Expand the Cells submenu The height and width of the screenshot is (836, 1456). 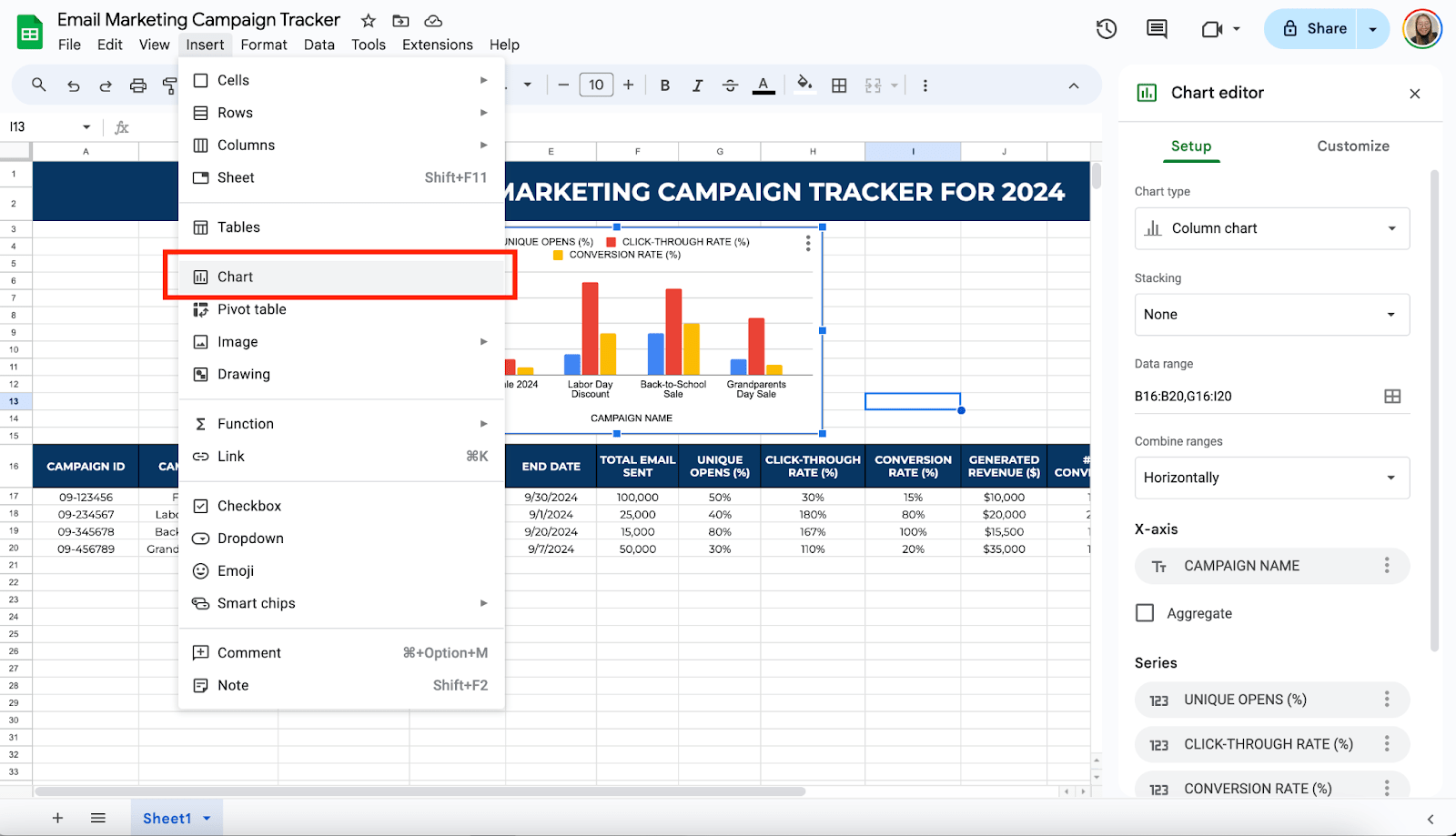(341, 80)
